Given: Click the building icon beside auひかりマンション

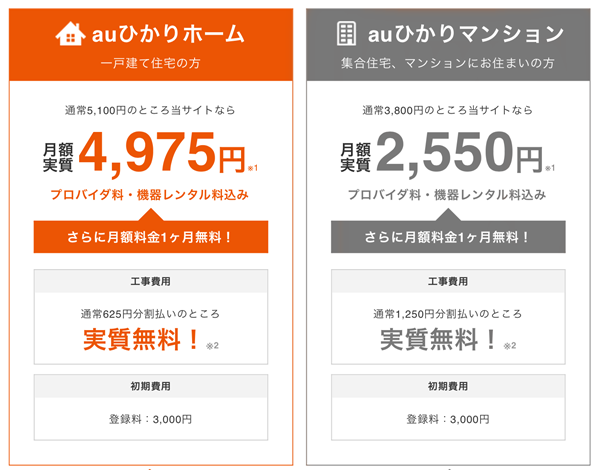Looking at the screenshot, I should coord(347,34).
